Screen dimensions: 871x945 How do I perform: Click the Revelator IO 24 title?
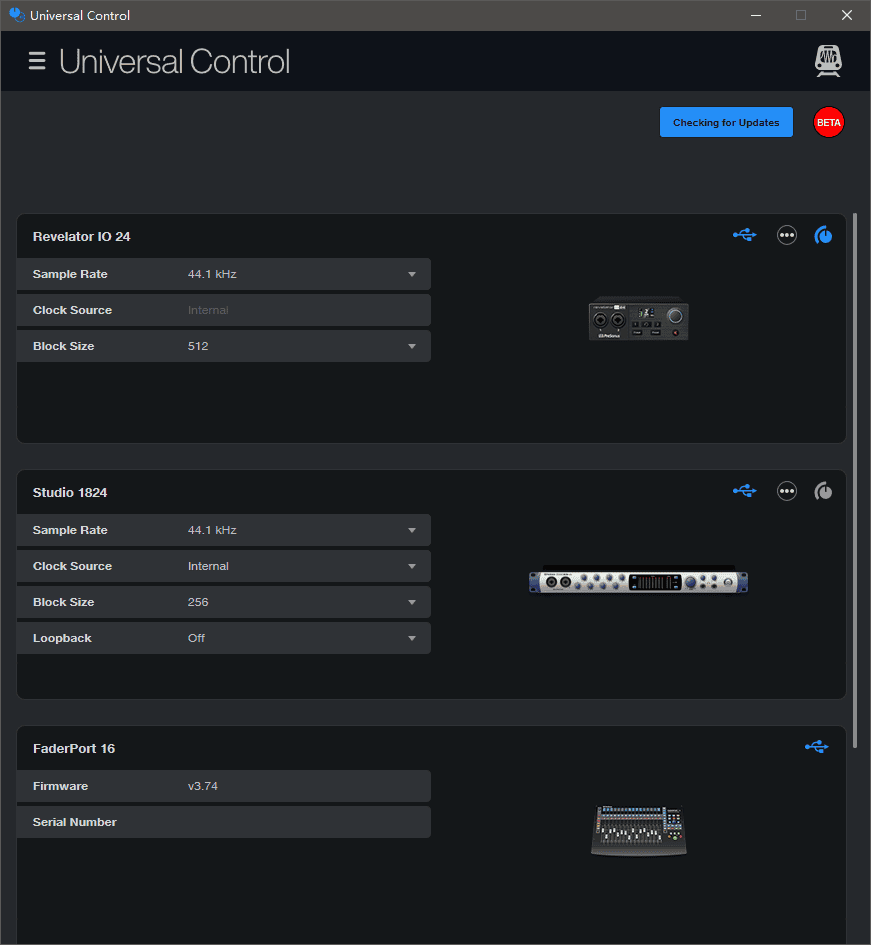[x=81, y=237]
